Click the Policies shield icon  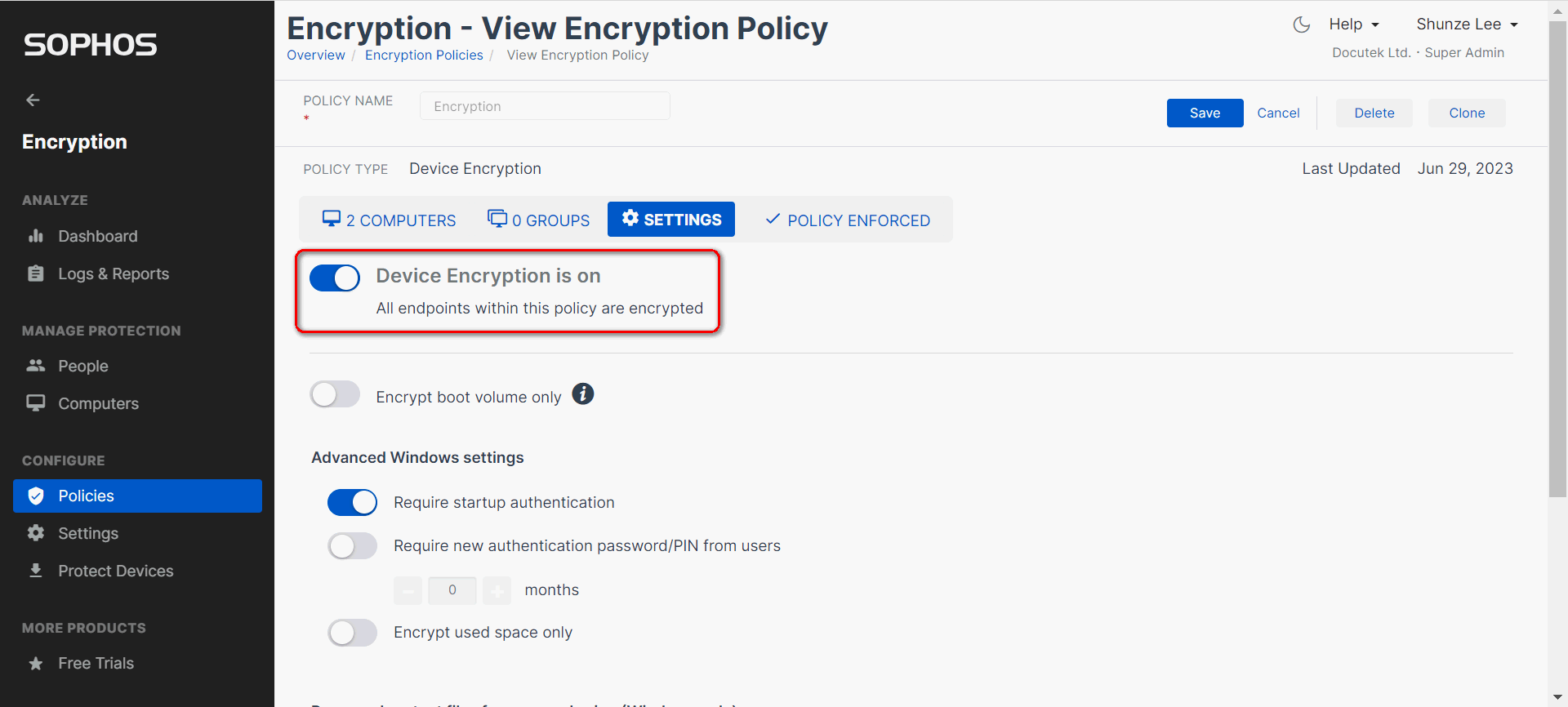(36, 496)
